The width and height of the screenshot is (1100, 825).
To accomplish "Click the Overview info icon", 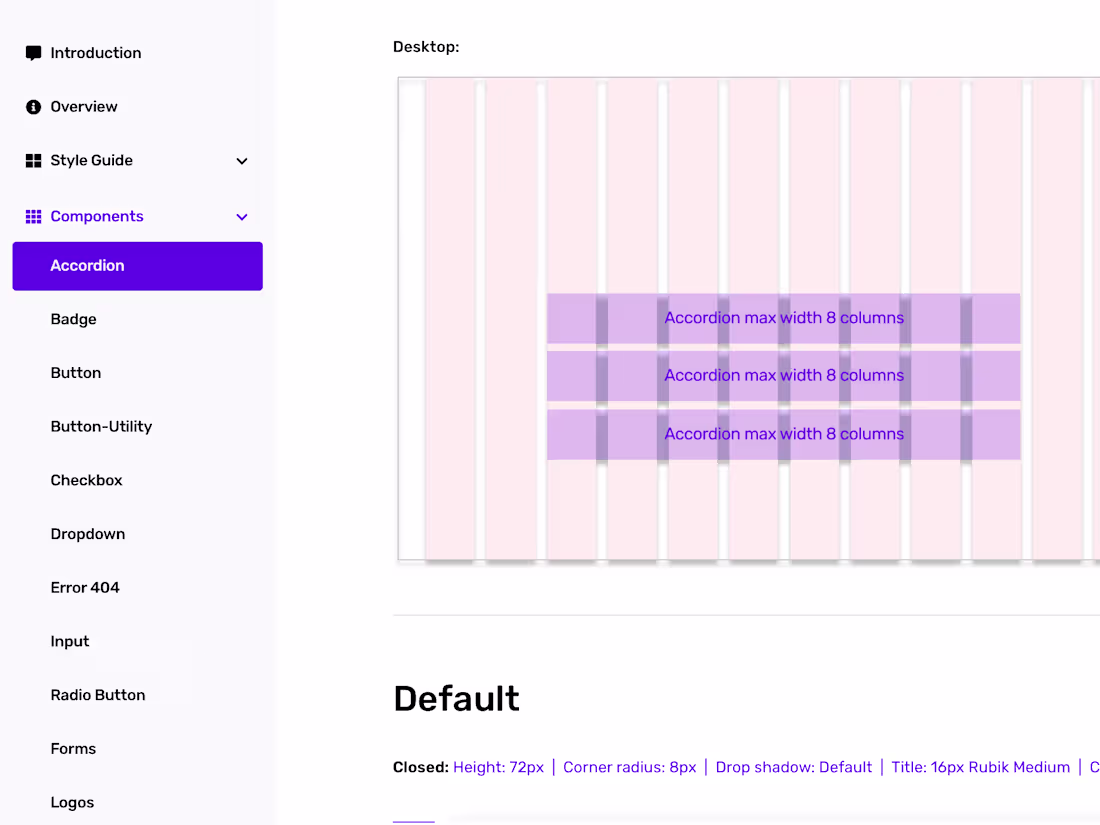I will click(x=33, y=106).
